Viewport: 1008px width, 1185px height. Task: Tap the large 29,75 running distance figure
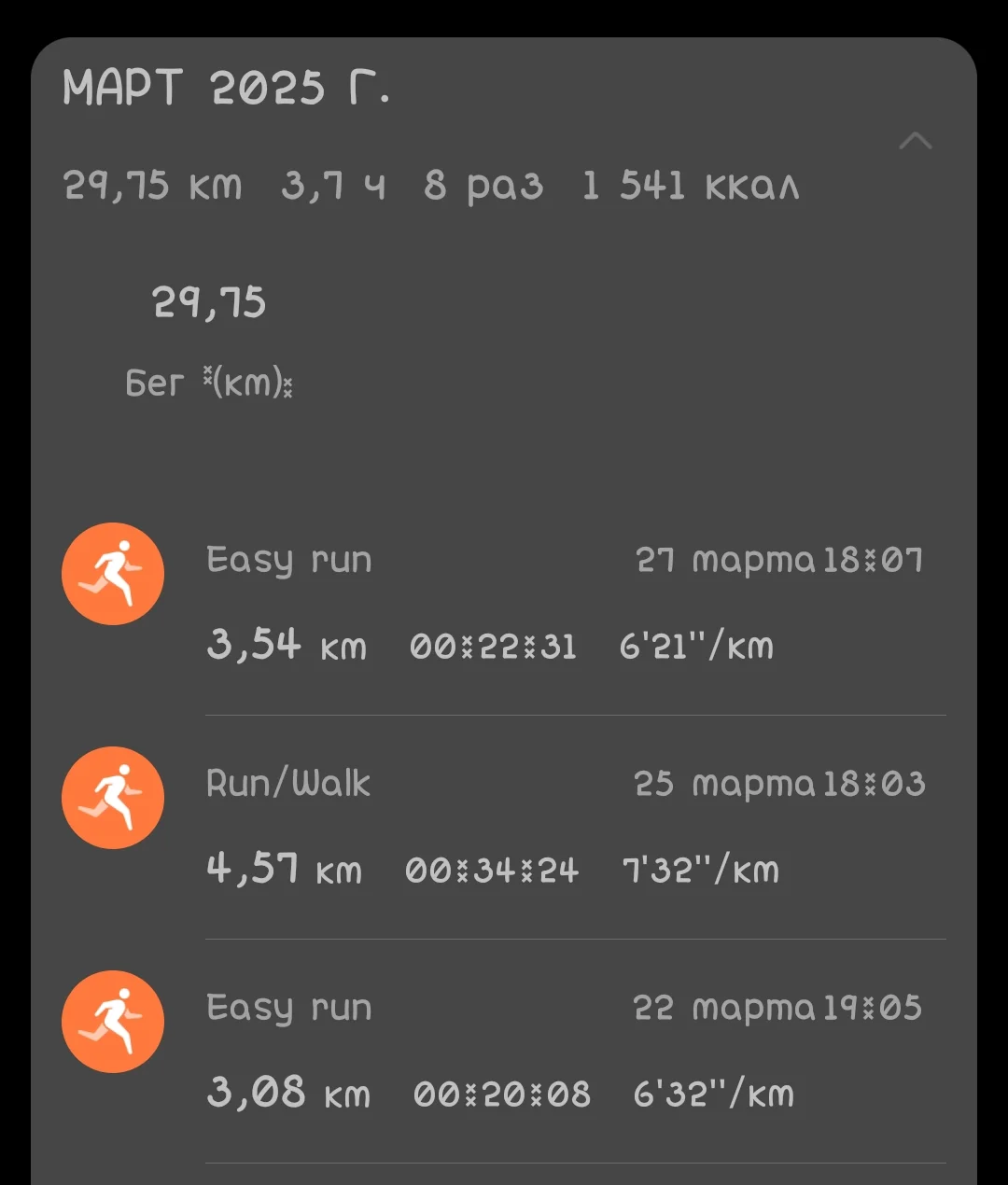point(209,303)
